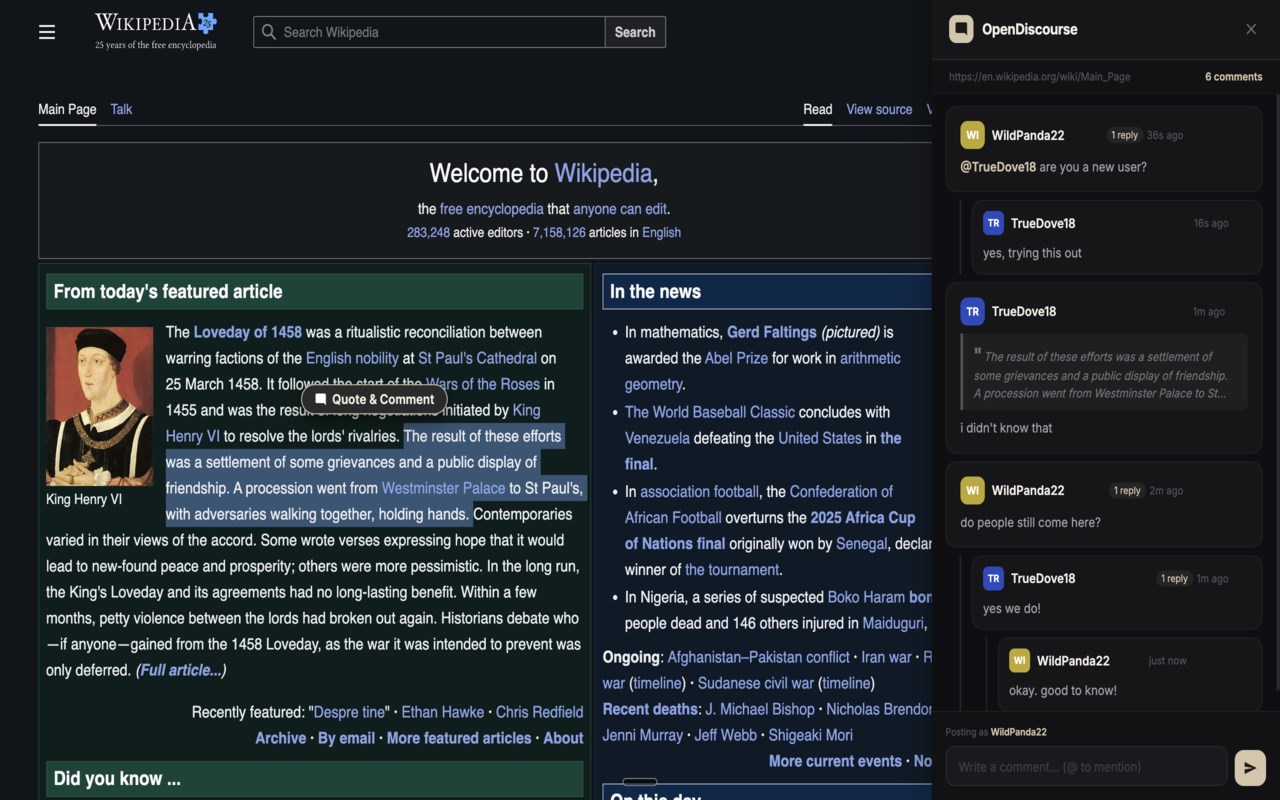Open The World Baseball Classic link
This screenshot has width=1280, height=800.
point(710,412)
